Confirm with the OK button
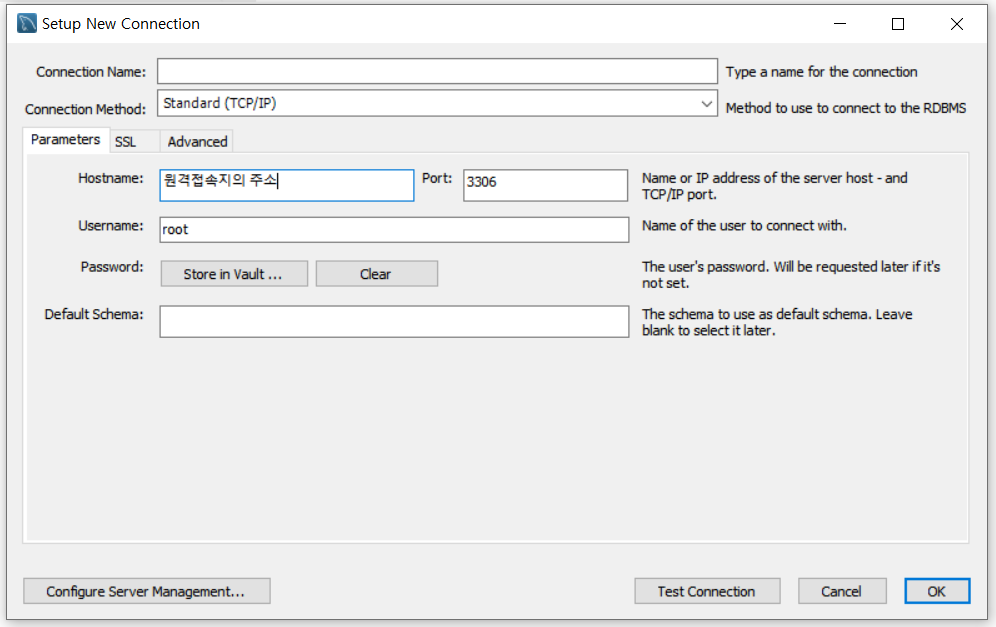Image resolution: width=996 pixels, height=627 pixels. [937, 591]
